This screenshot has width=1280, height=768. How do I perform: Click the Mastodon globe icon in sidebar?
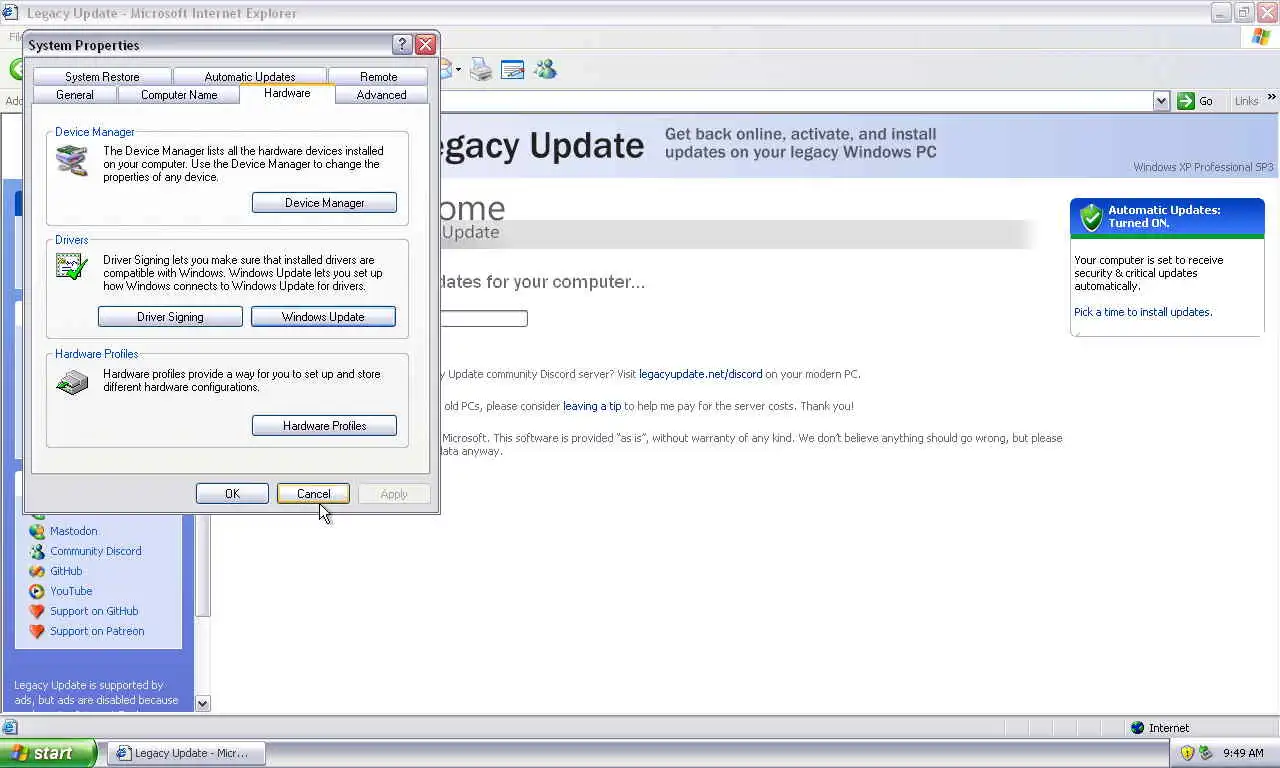point(37,531)
